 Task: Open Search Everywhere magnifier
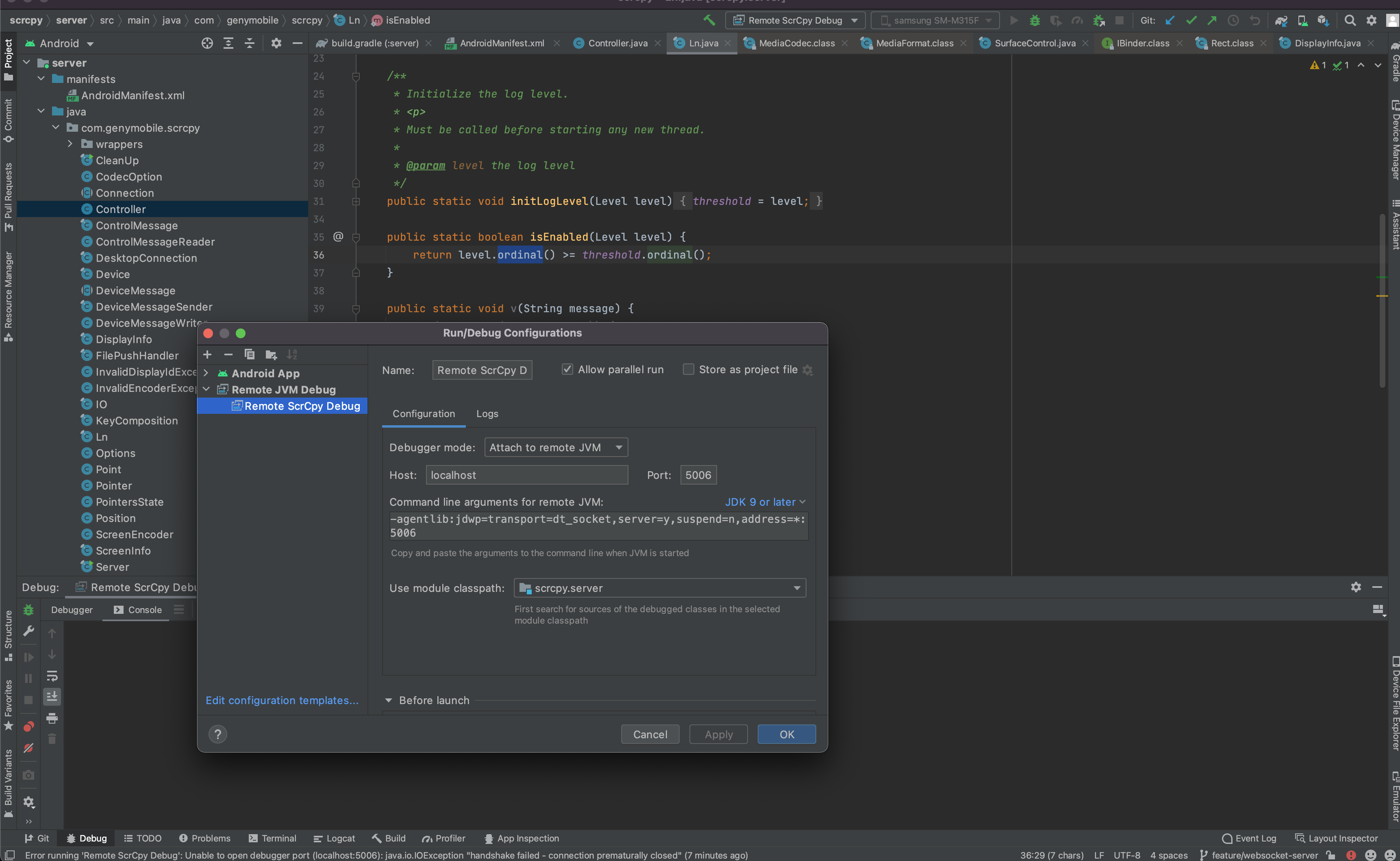tap(1350, 20)
